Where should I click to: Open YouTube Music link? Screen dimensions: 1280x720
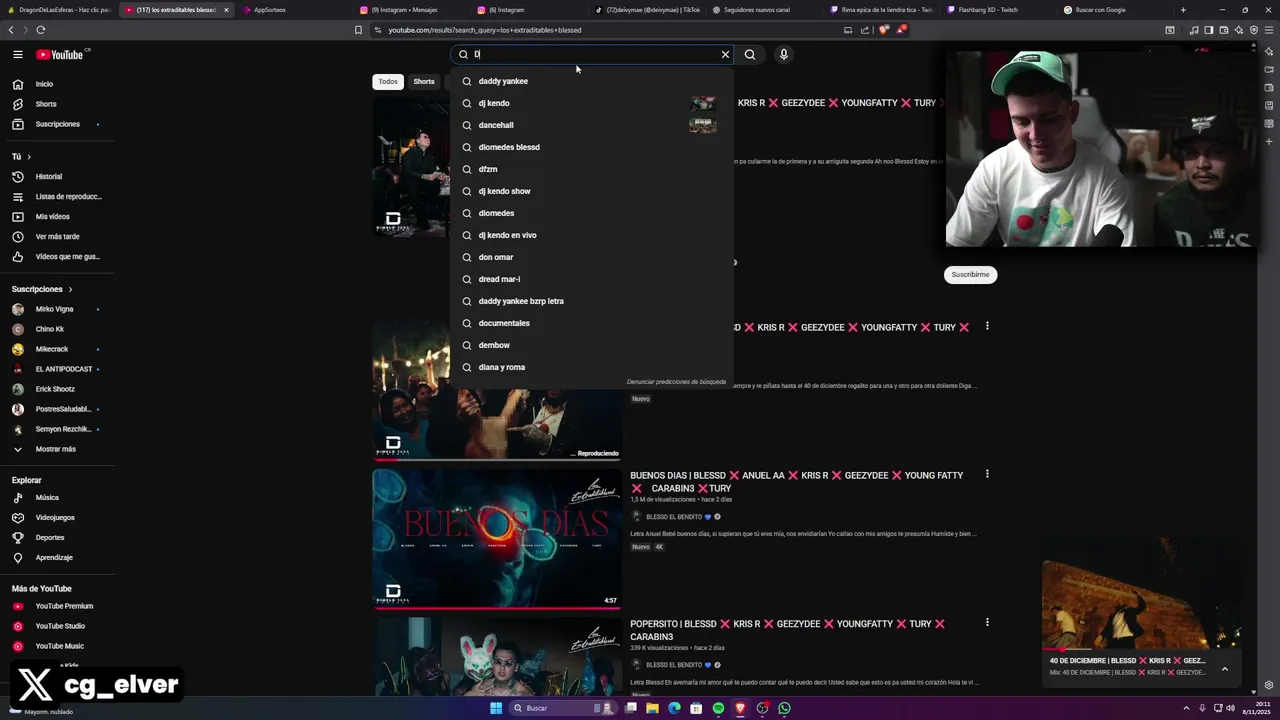click(x=57, y=646)
